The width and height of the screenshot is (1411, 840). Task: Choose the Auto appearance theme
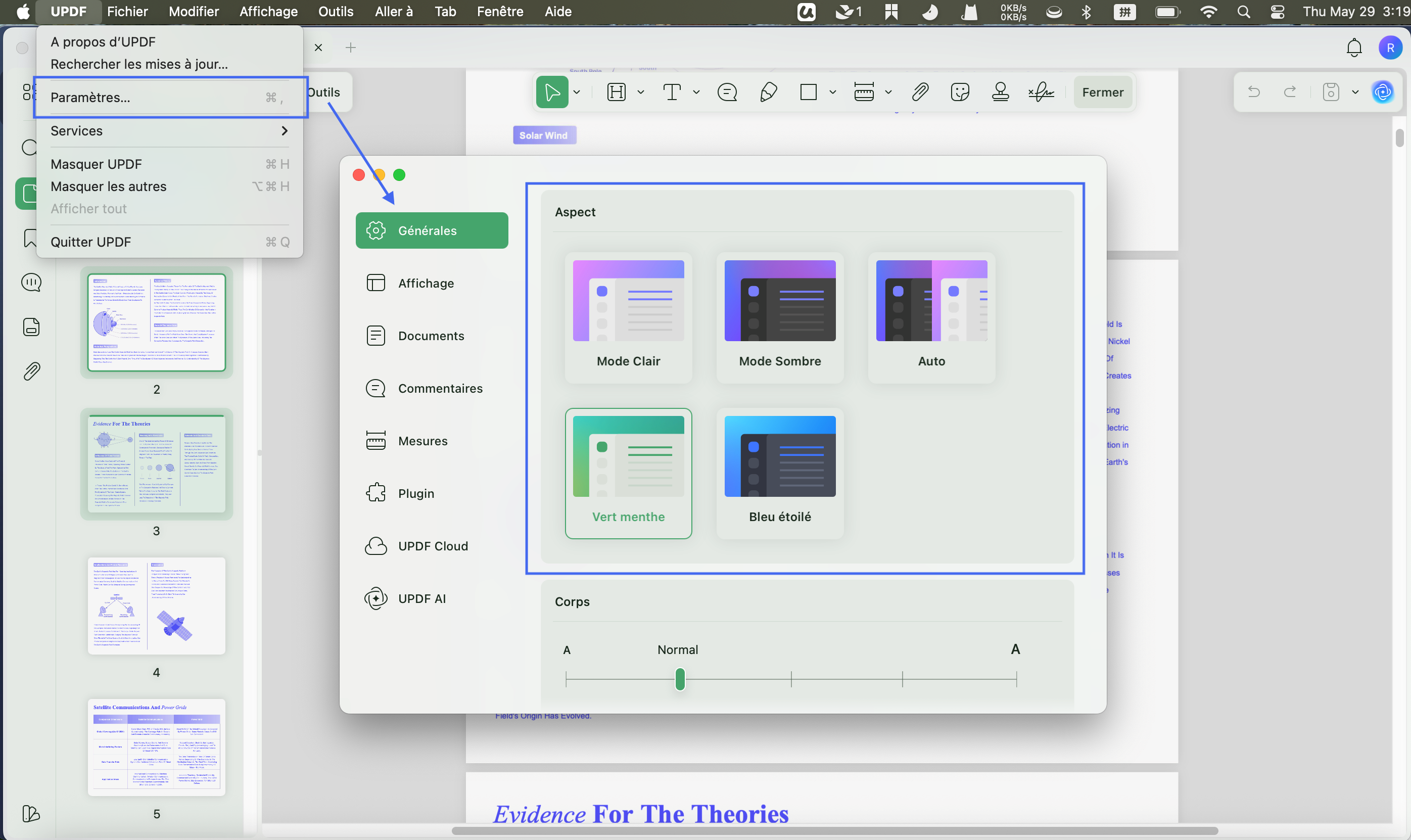click(931, 317)
